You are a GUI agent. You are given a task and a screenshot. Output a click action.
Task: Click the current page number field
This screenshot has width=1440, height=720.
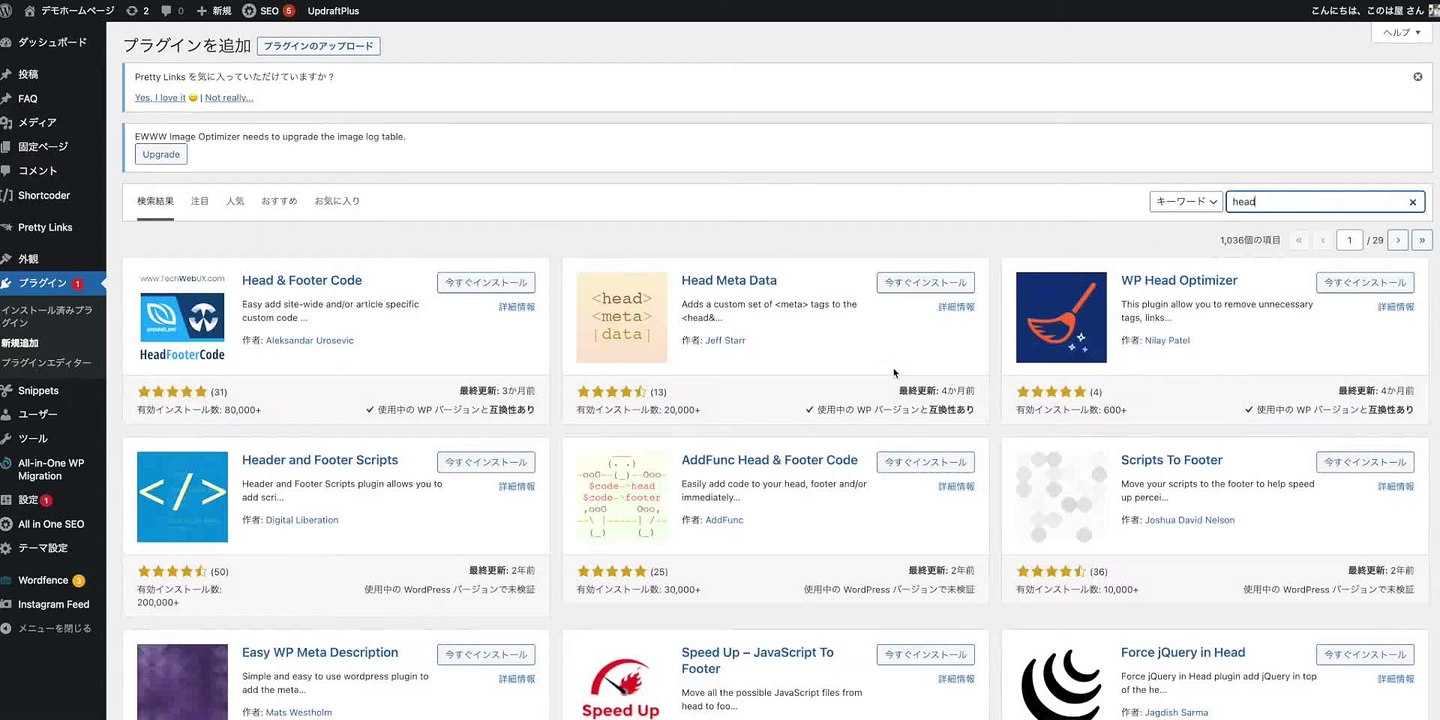(1350, 240)
